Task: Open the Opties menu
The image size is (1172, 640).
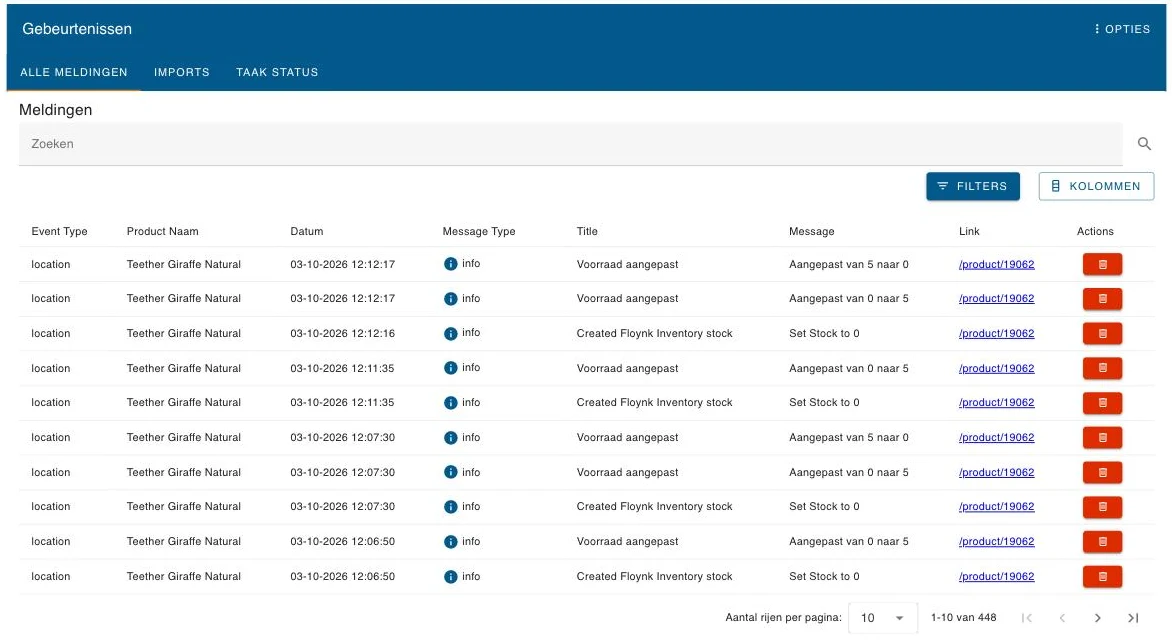Action: point(1121,29)
